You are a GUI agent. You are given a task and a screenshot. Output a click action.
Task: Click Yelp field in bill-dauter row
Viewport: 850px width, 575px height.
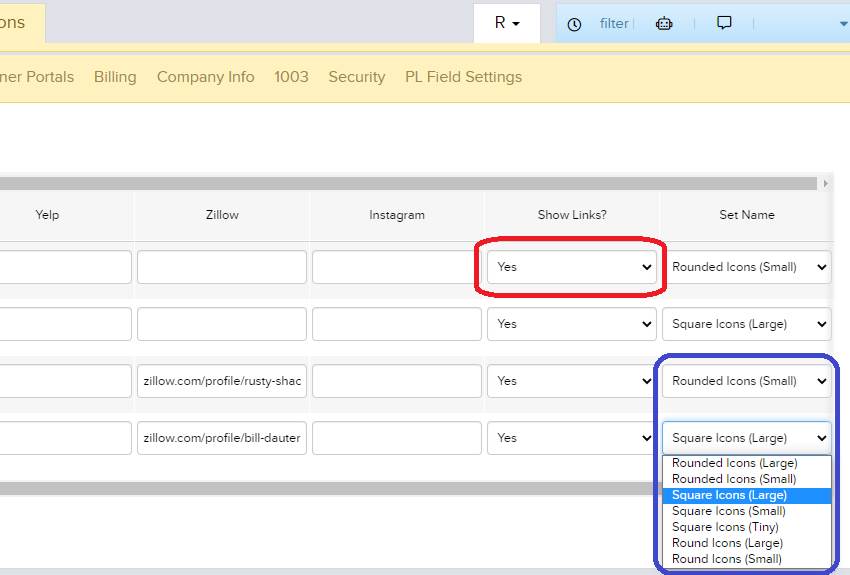coord(65,438)
